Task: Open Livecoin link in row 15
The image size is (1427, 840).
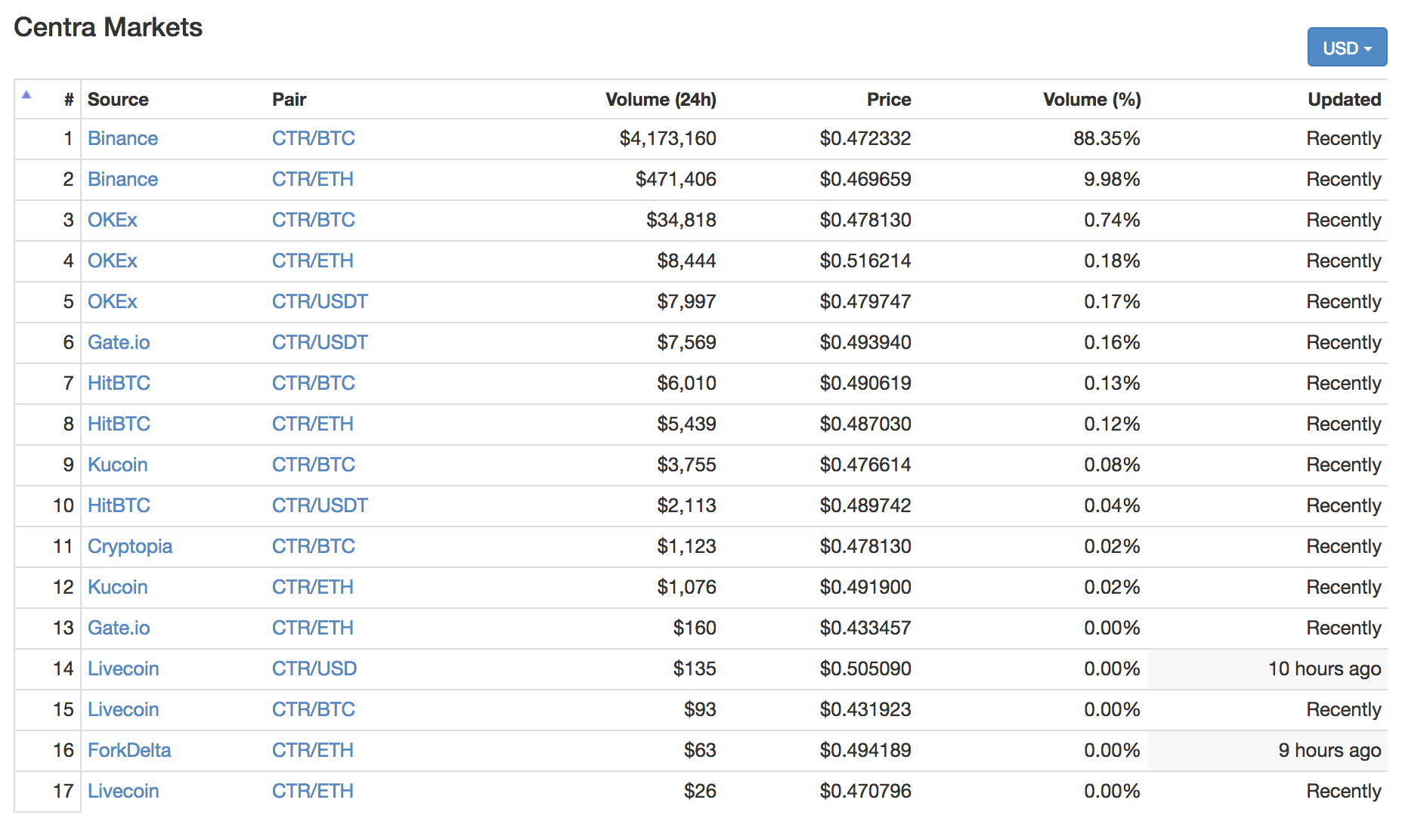Action: (123, 709)
